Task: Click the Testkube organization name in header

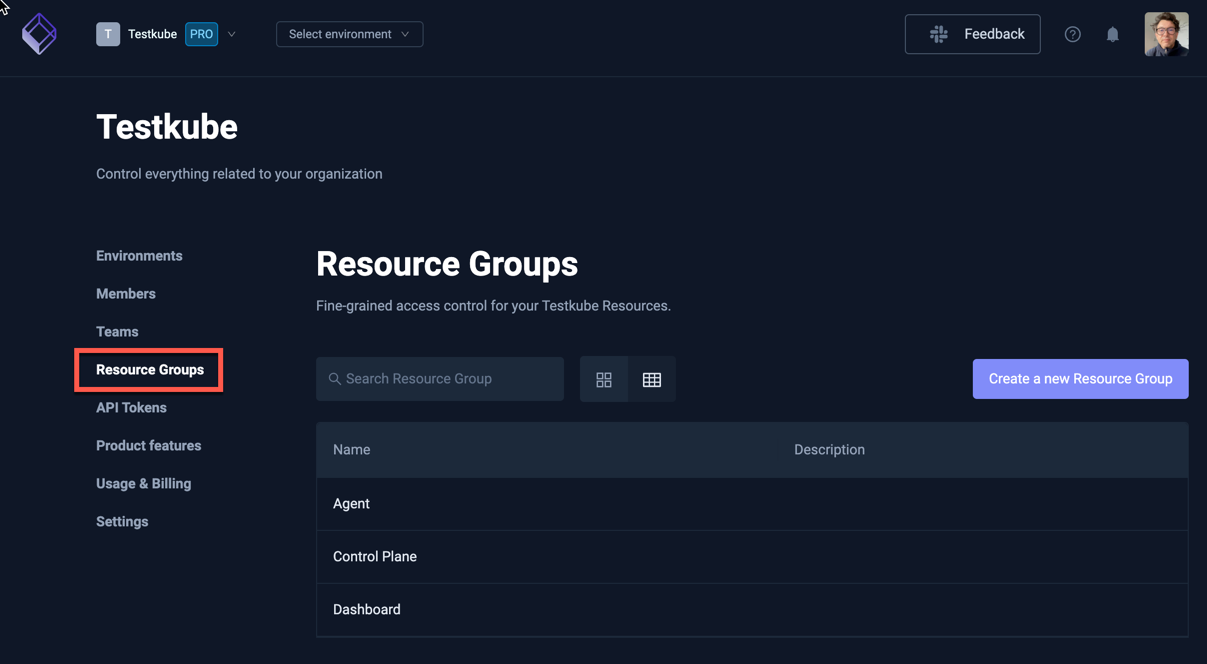Action: click(152, 34)
